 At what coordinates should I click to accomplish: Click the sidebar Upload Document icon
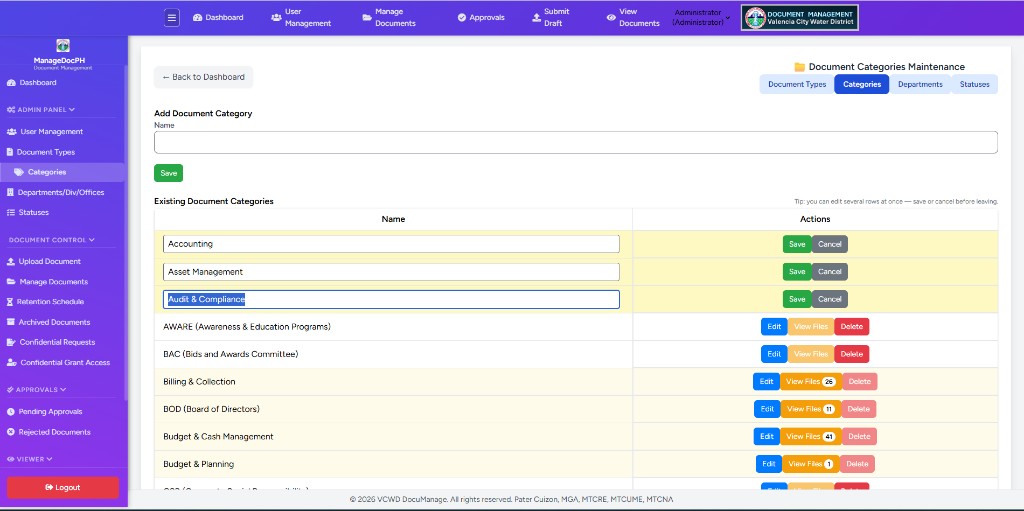coord(10,262)
